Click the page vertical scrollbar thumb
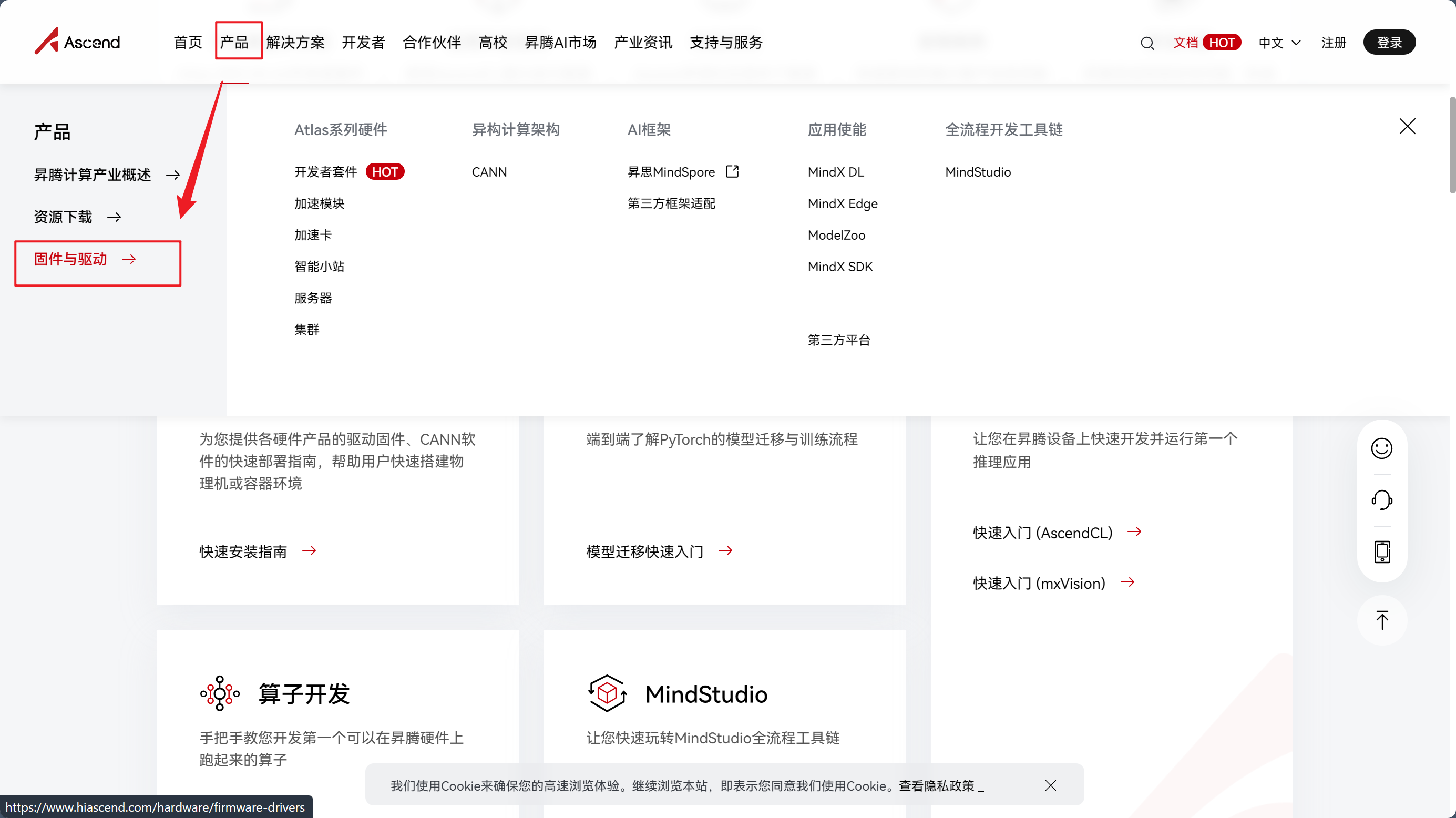1456x818 pixels. pos(1452,145)
